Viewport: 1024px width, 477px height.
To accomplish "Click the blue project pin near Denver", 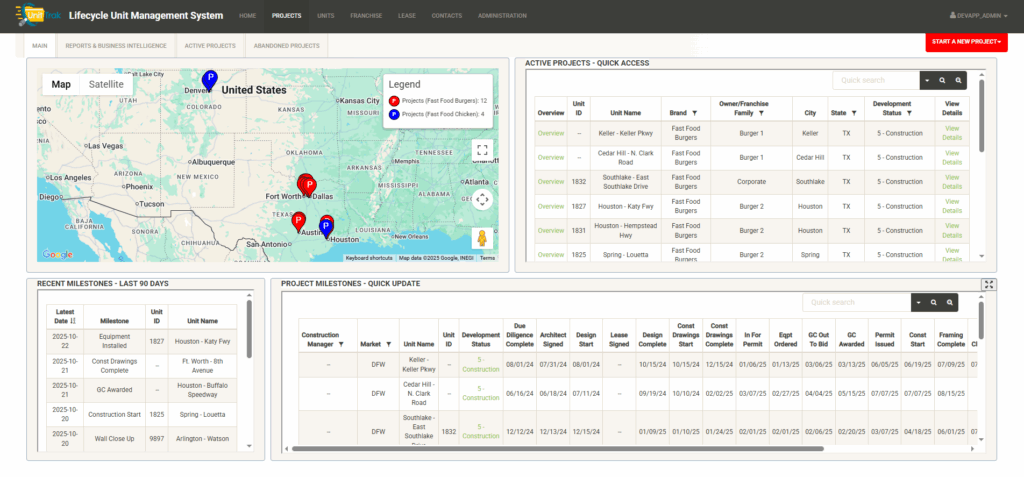I will 209,79.
